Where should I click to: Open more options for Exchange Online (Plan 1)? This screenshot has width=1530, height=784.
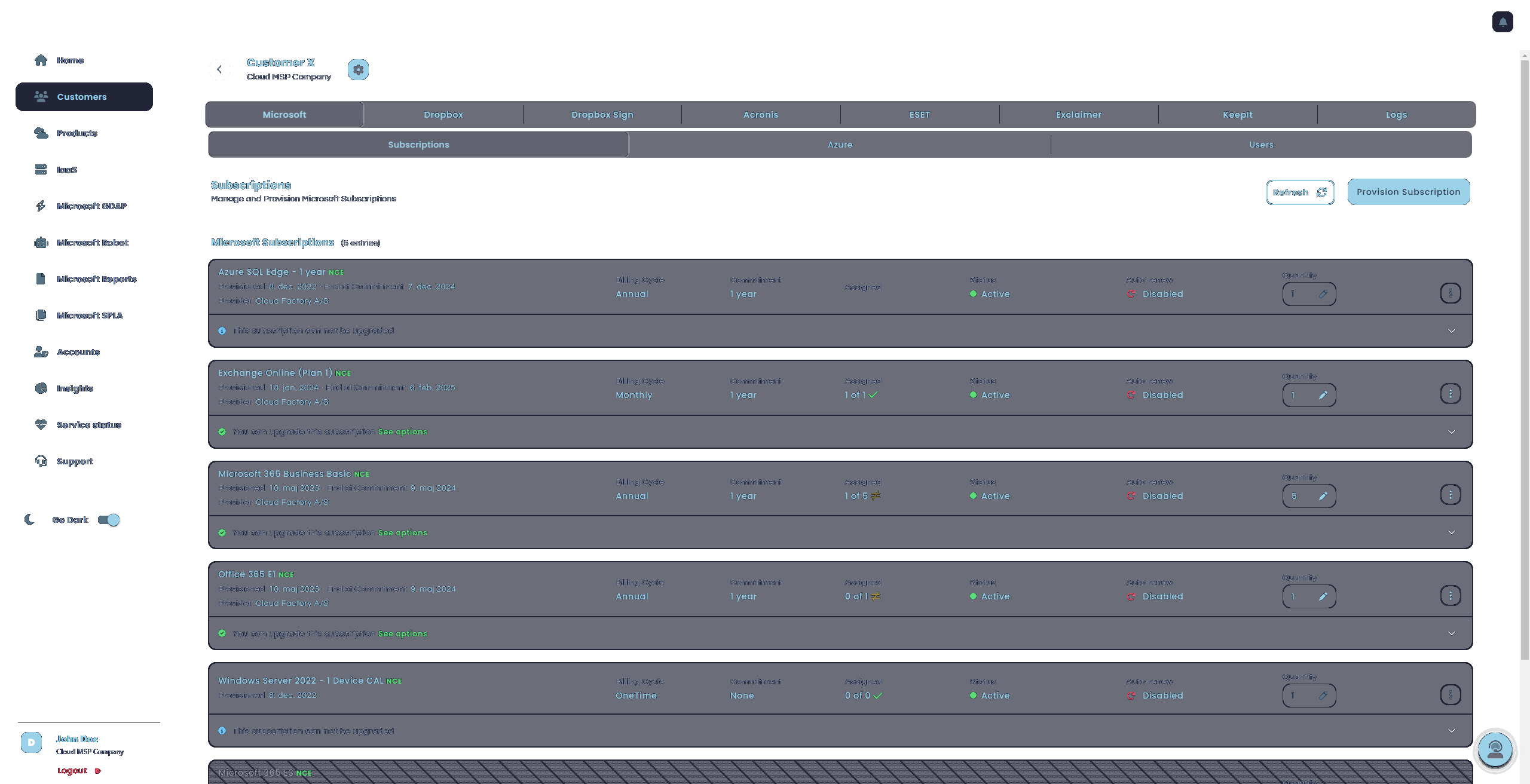coord(1451,394)
